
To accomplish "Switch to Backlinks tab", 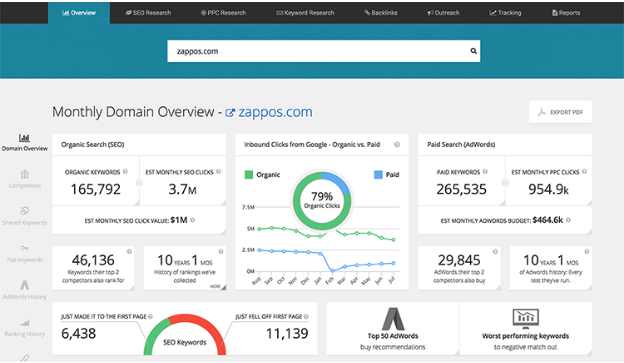I will point(381,13).
